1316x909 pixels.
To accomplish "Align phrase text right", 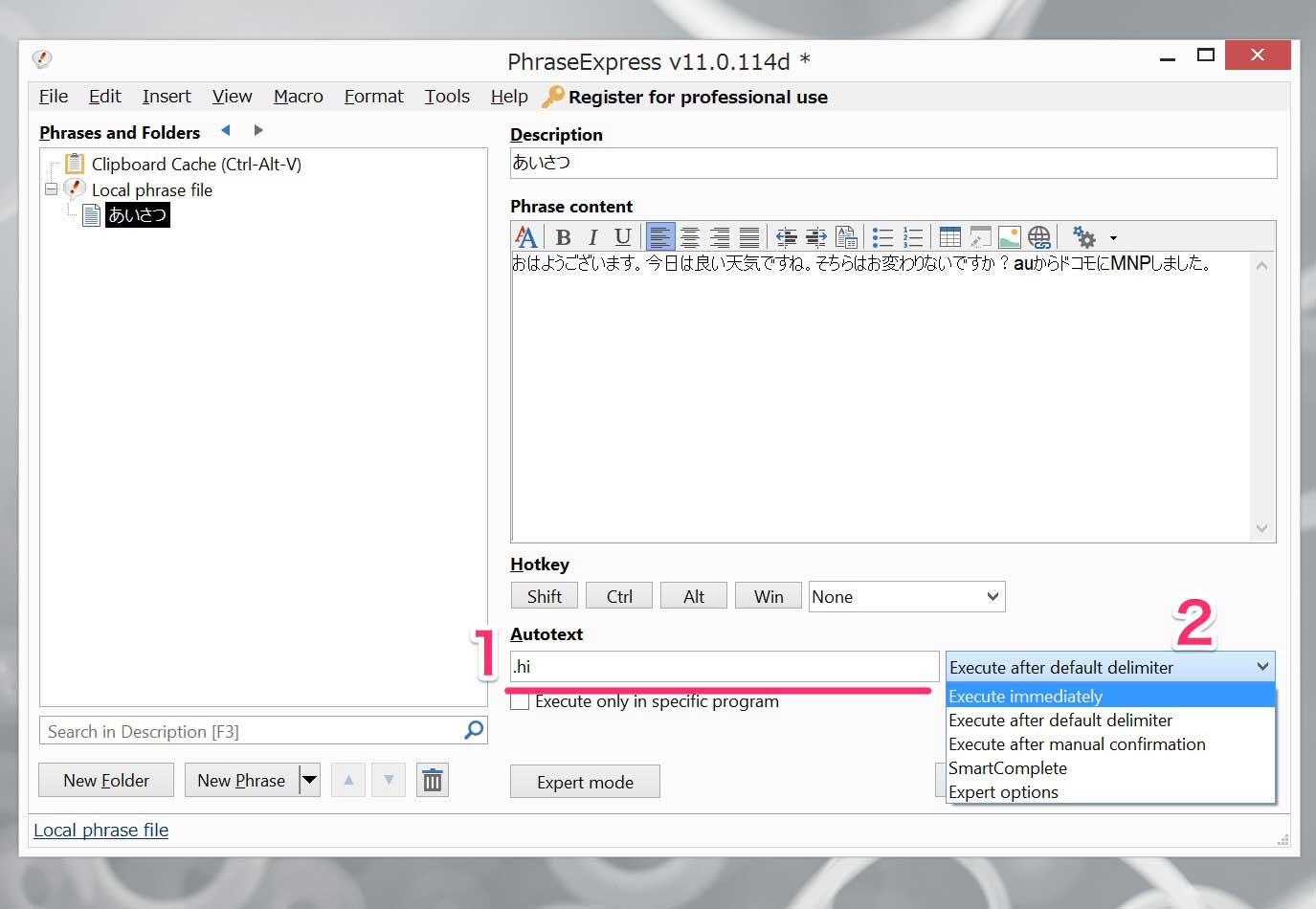I will [720, 236].
